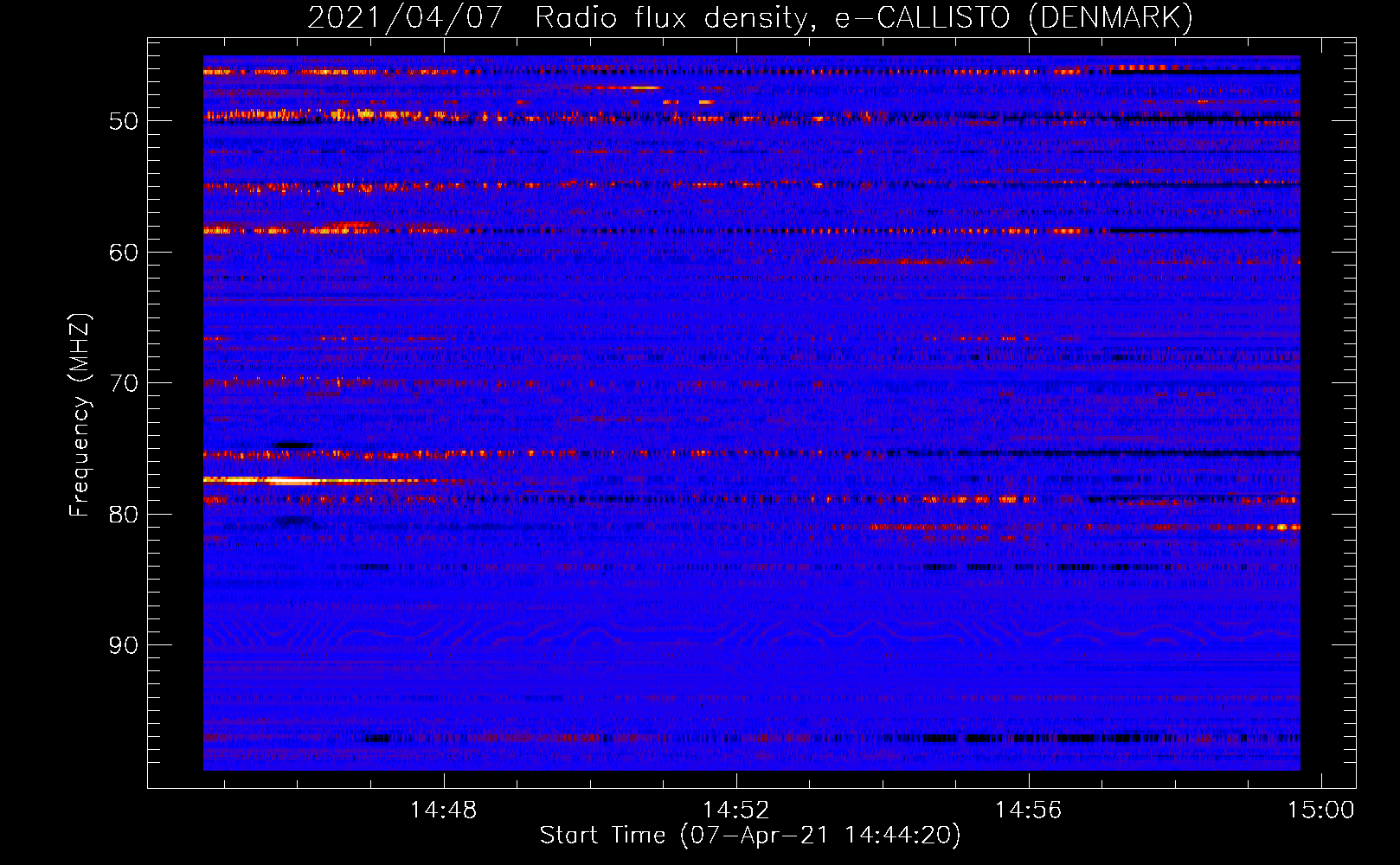Click the 14:52 time tick label
The height and width of the screenshot is (865, 1400).
coord(735,810)
